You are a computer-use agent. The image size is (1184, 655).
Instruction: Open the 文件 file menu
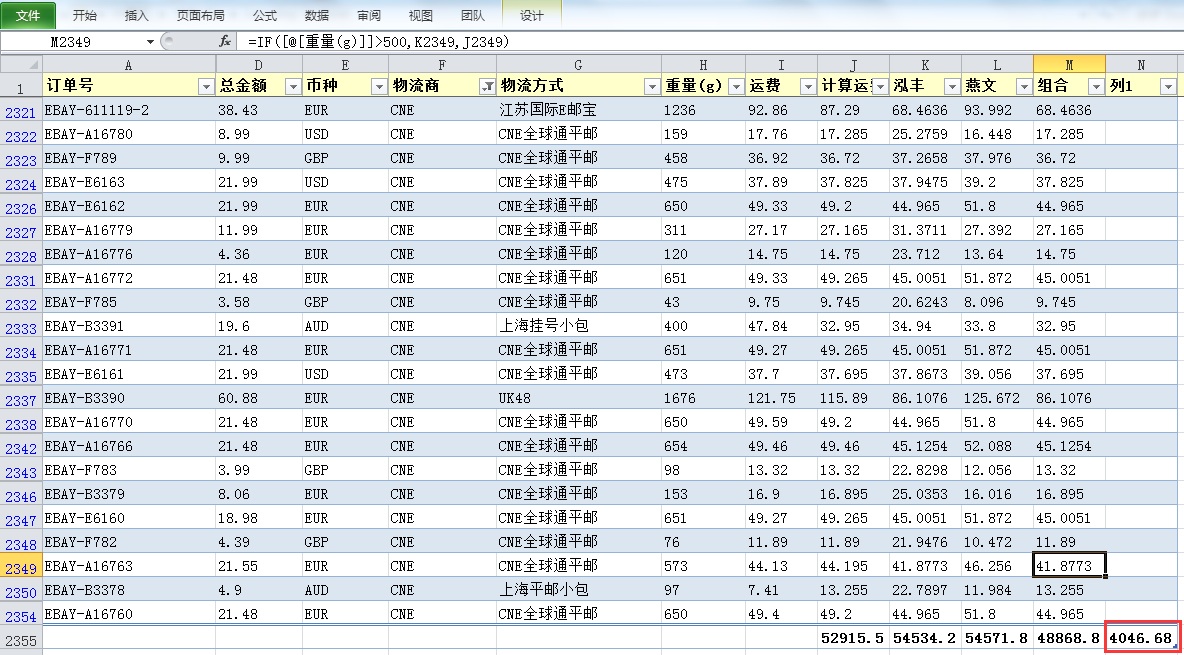(x=28, y=15)
